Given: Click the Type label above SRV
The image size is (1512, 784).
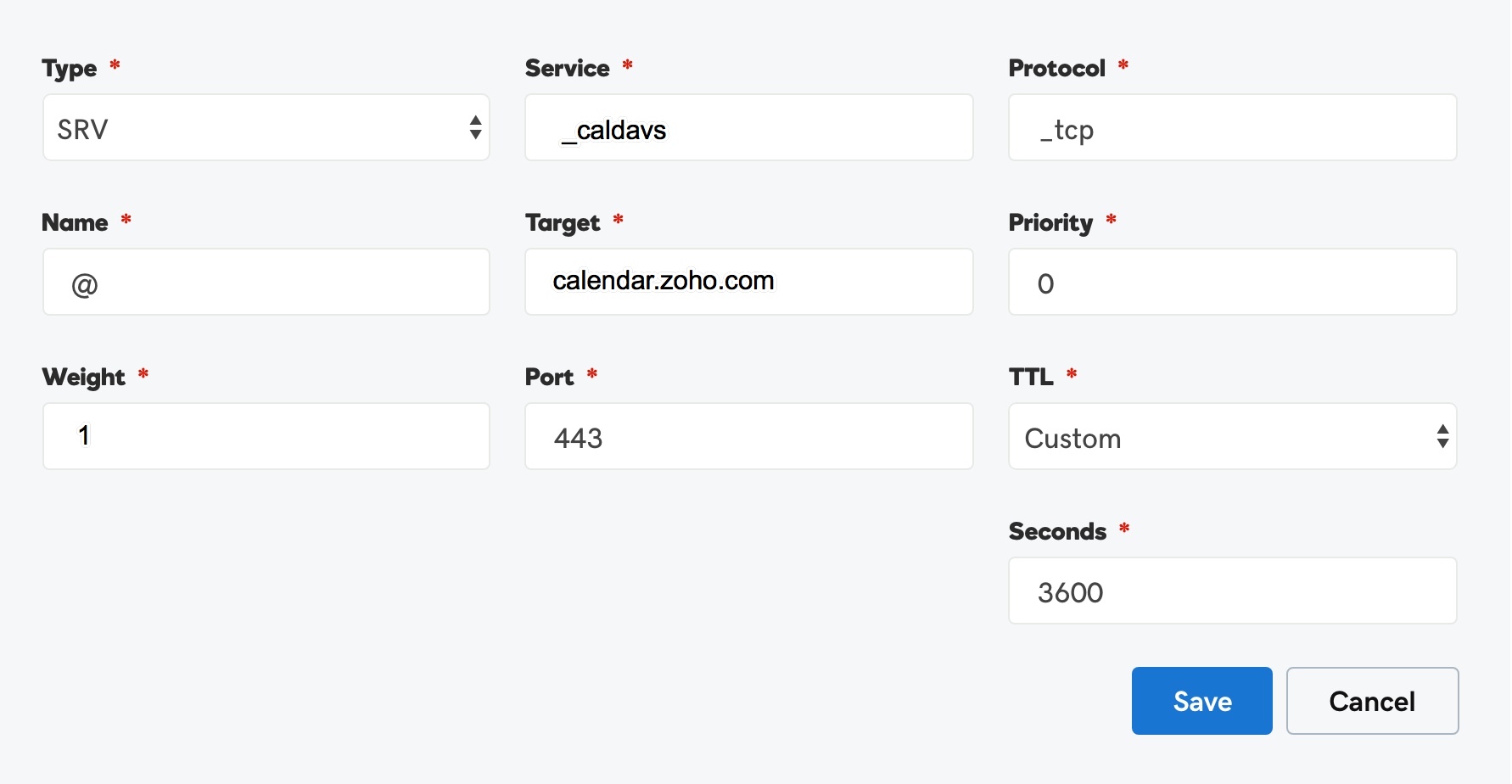Looking at the screenshot, I should (71, 68).
